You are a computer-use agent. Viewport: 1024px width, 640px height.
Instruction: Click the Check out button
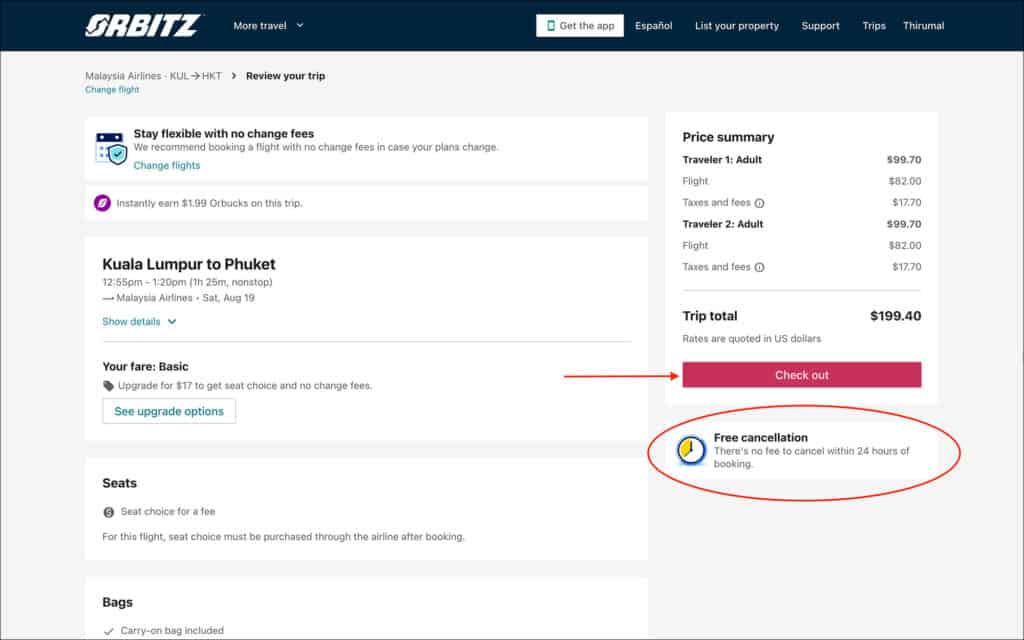click(802, 375)
